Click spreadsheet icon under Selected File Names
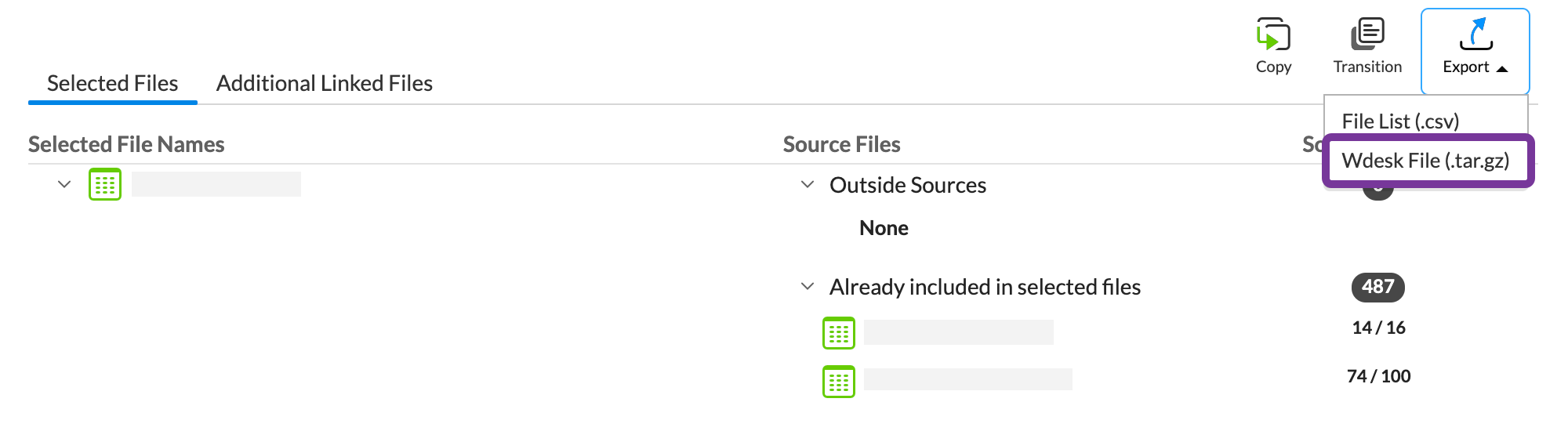Image resolution: width=1568 pixels, height=431 pixels. (x=105, y=185)
